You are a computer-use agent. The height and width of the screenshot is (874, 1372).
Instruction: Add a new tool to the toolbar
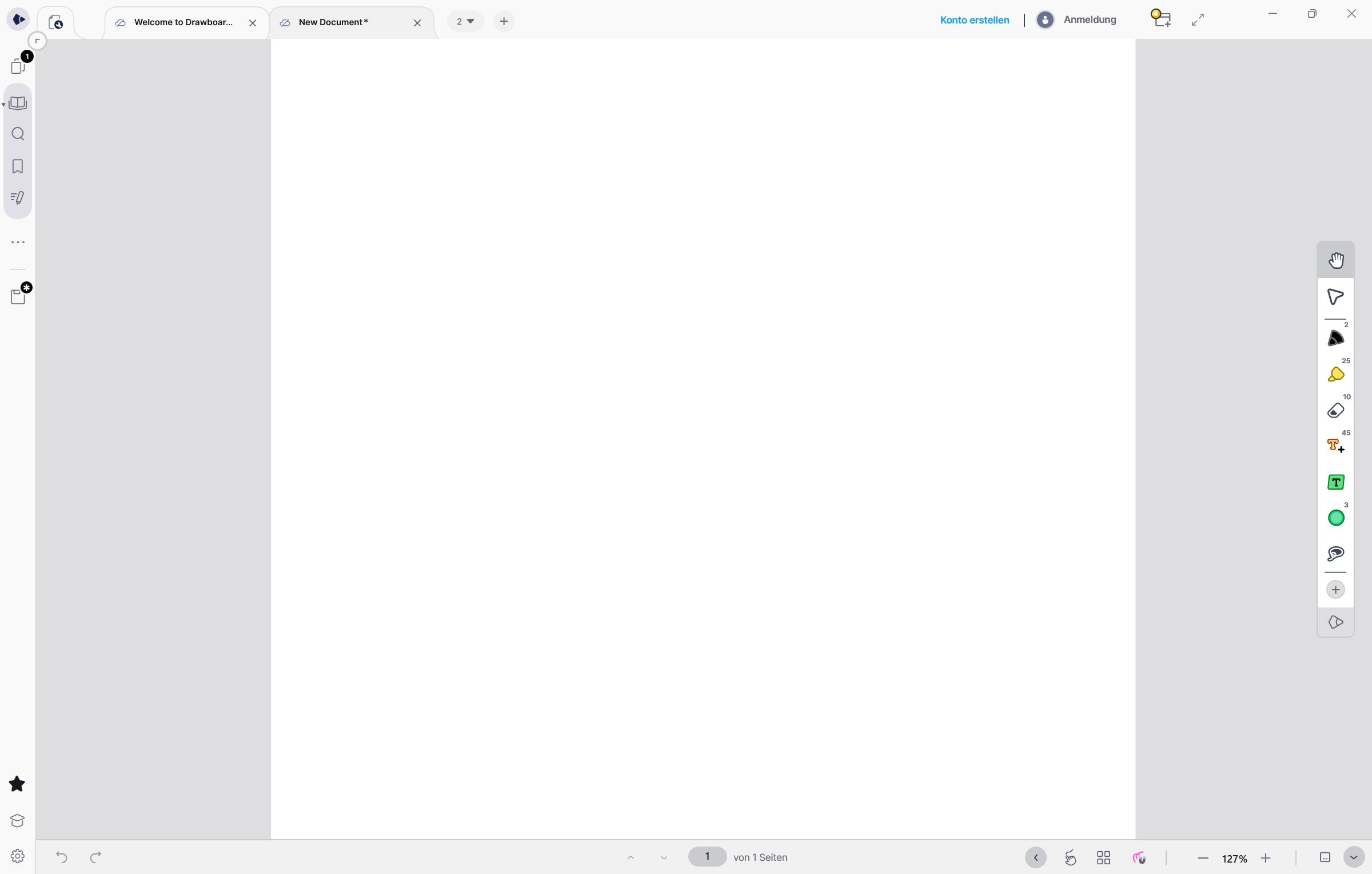pos(1335,589)
